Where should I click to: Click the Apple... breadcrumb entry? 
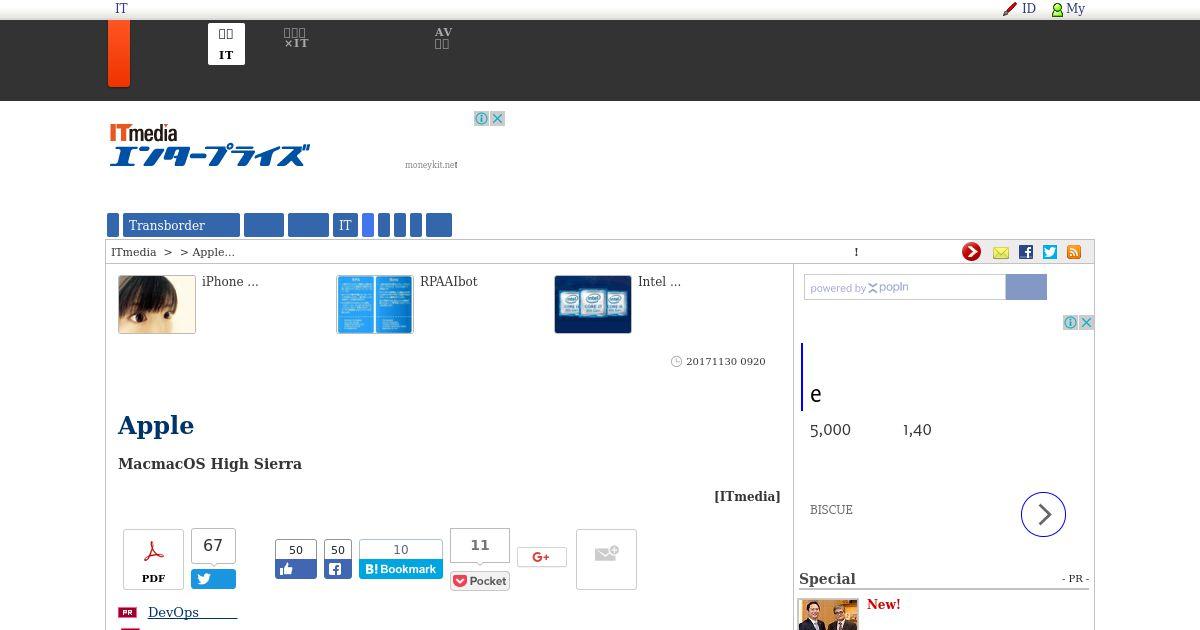click(213, 252)
